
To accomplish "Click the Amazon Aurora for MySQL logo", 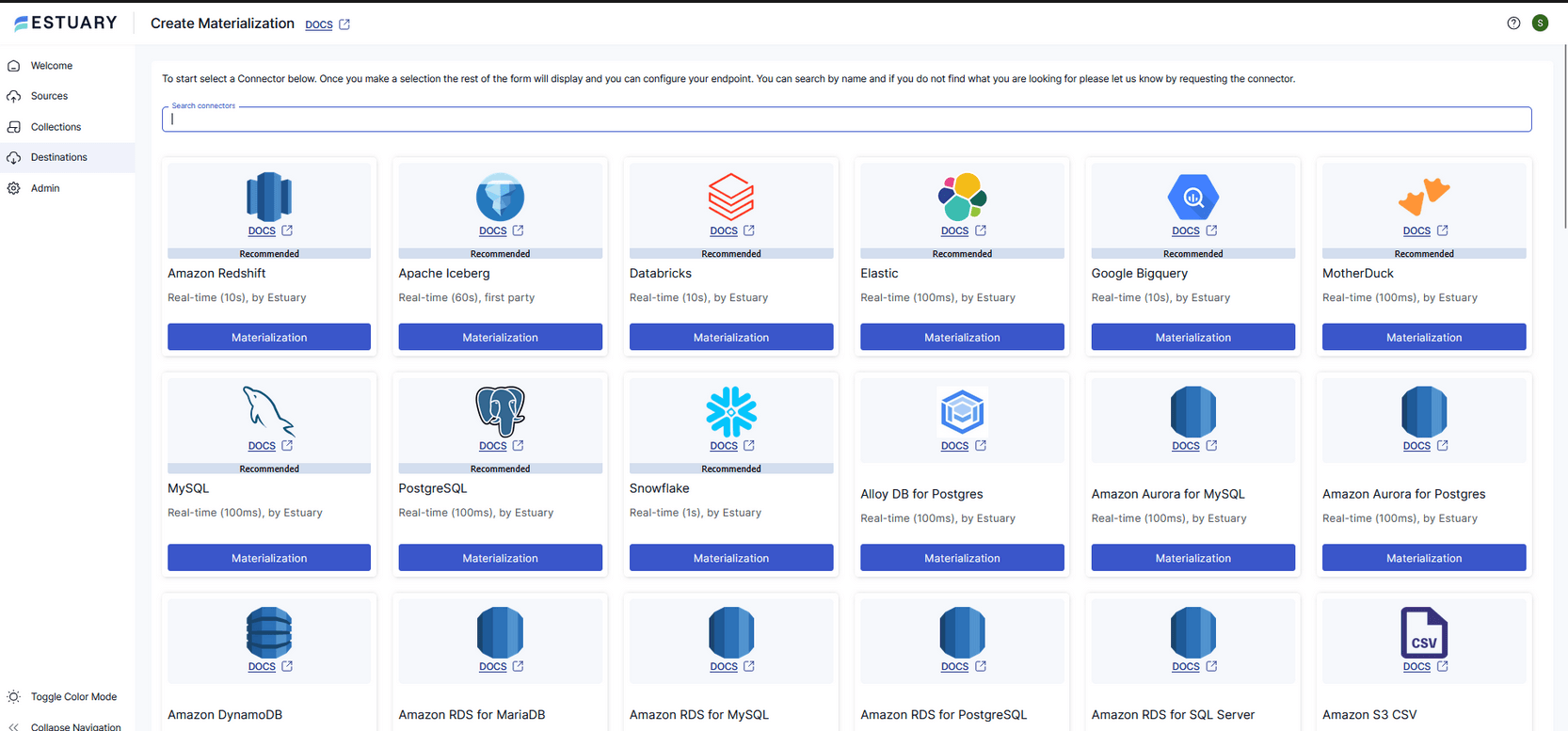I will (x=1193, y=411).
